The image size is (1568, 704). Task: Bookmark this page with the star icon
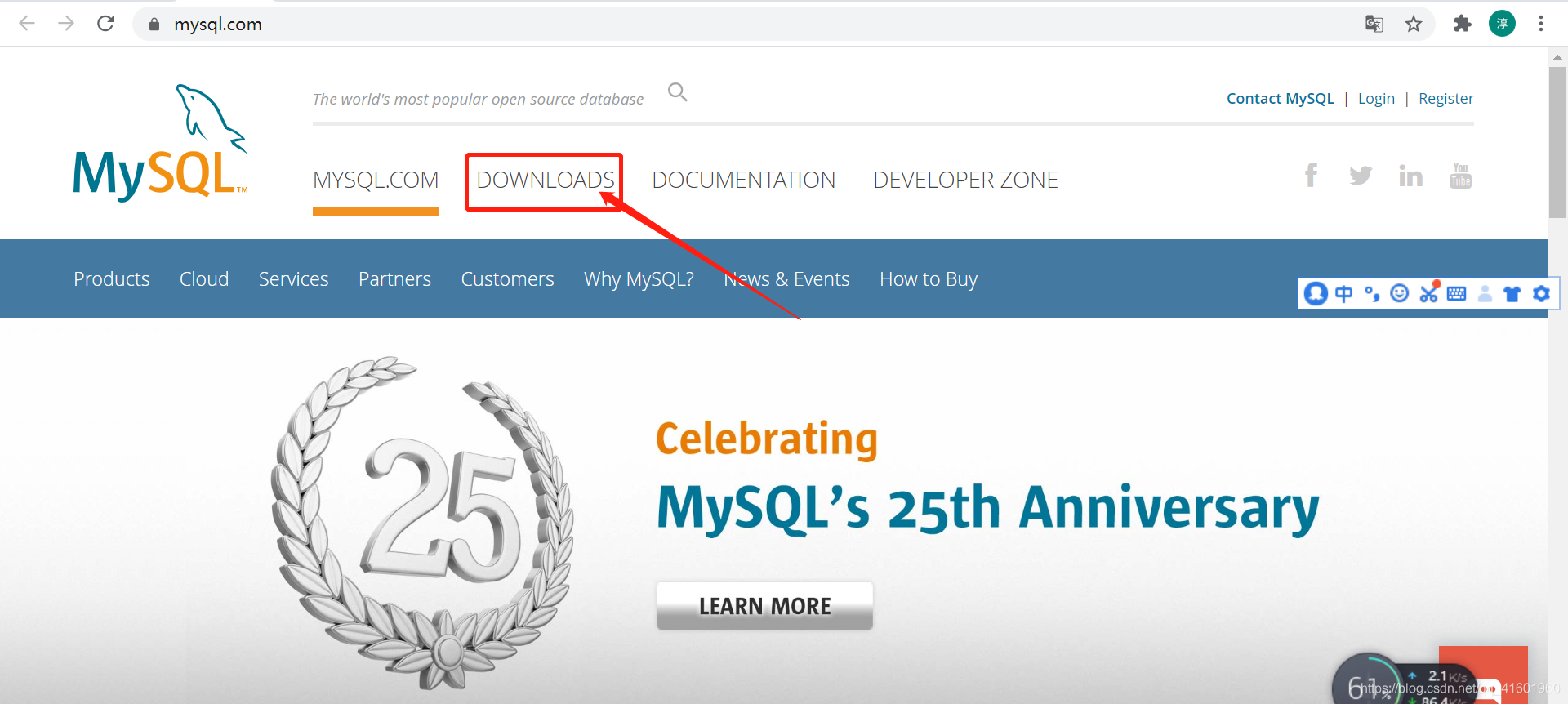[1414, 24]
